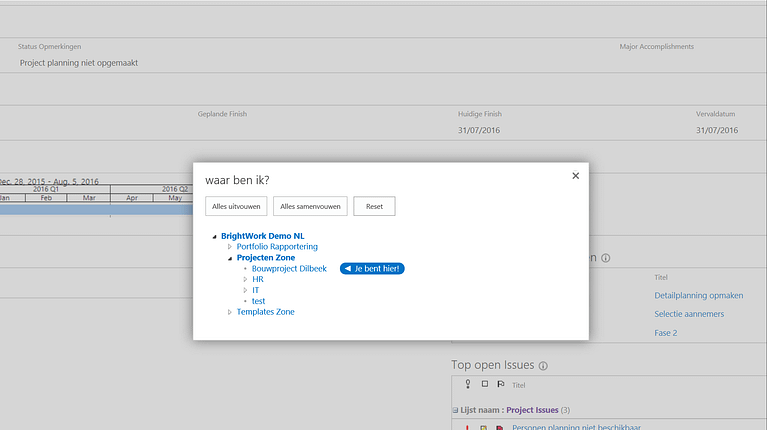Expand the Portfolio Rapportering node arrow
The height and width of the screenshot is (430, 767).
(x=229, y=247)
